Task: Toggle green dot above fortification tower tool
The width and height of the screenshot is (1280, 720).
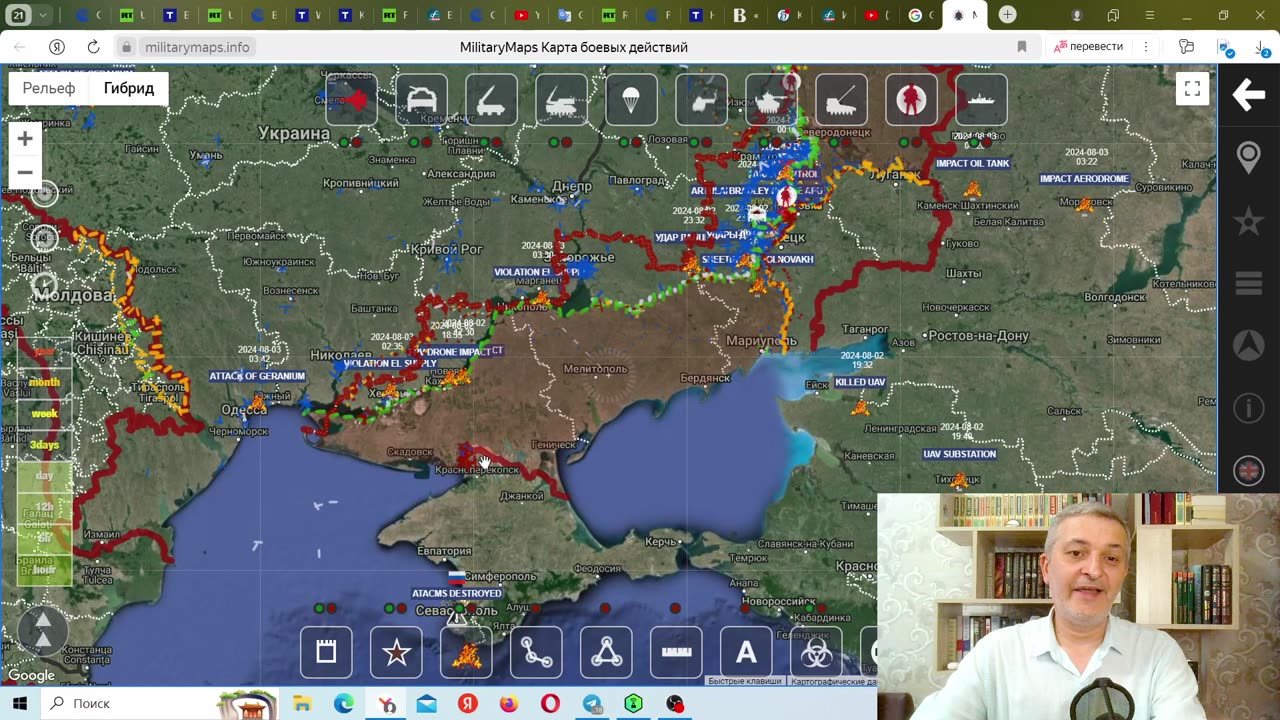Action: pos(320,608)
